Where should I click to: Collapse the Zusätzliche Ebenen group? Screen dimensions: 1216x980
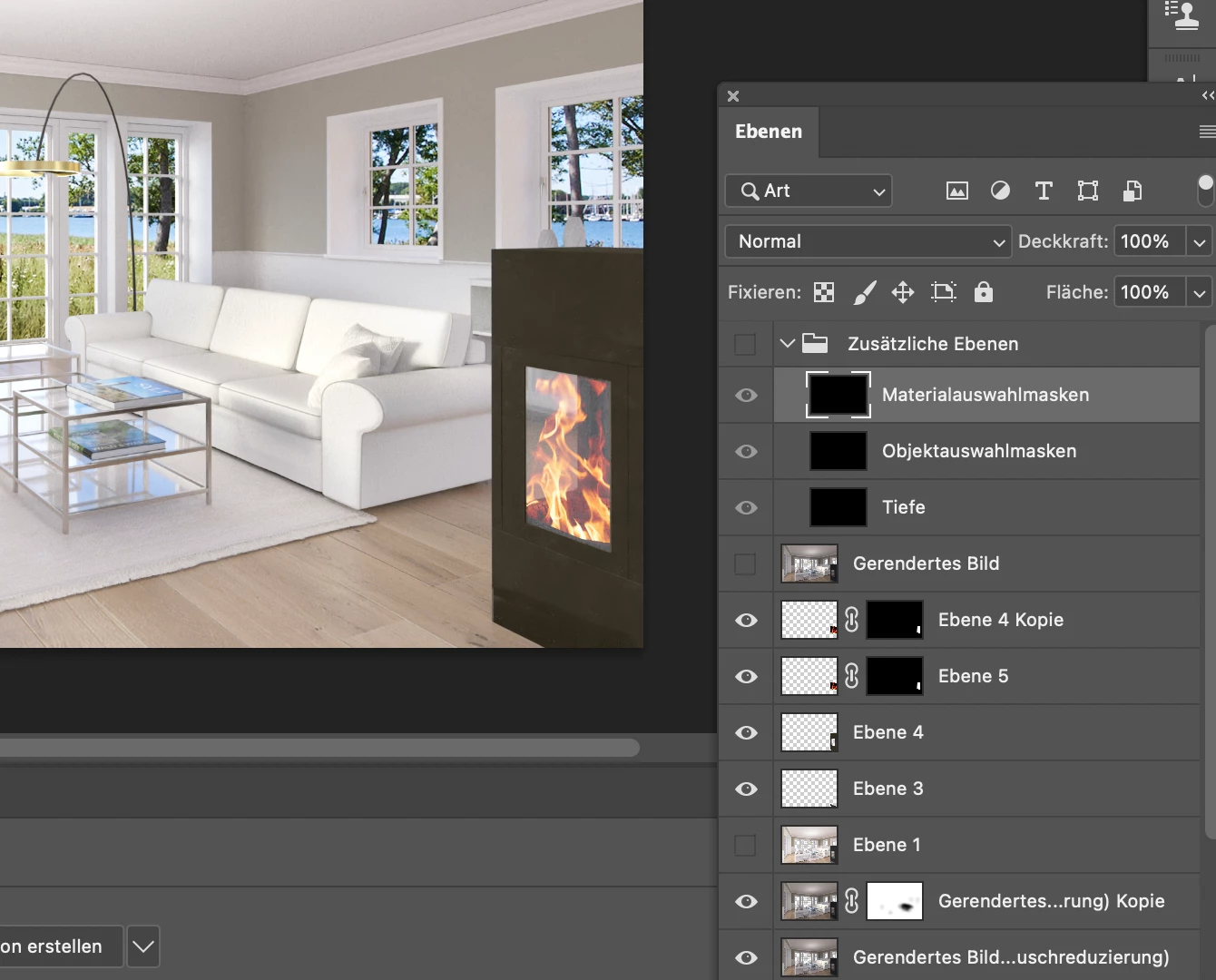click(x=787, y=344)
